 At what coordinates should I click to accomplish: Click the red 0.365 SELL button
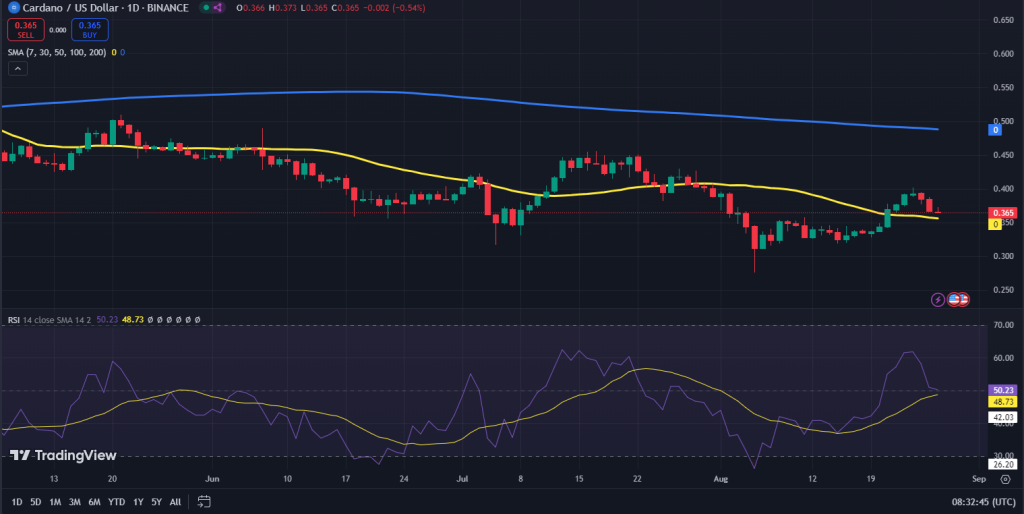pyautogui.click(x=25, y=29)
